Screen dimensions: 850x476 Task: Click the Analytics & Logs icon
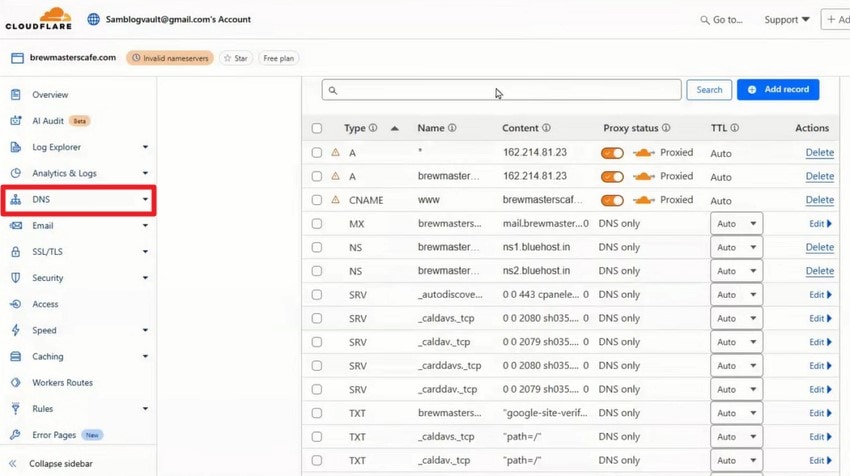[x=16, y=173]
